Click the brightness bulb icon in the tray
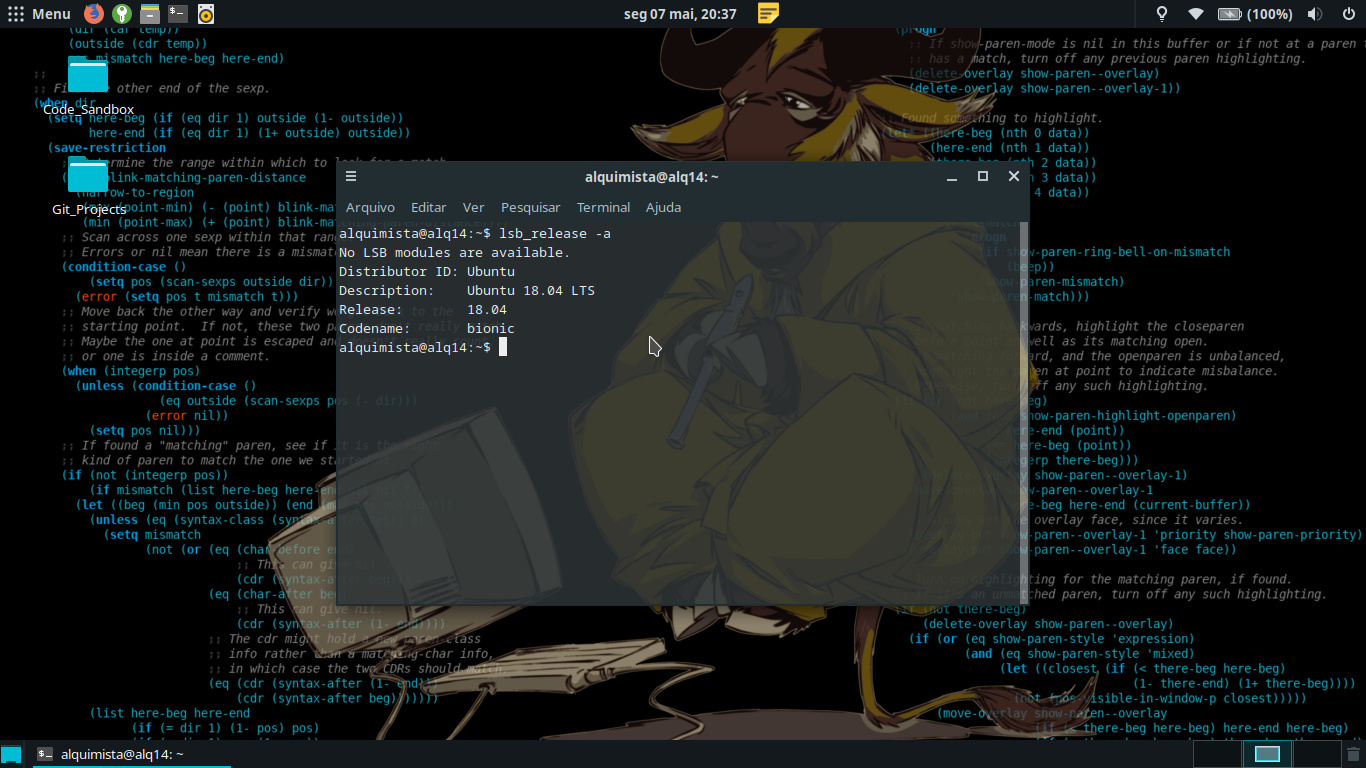The height and width of the screenshot is (768, 1366). (x=1162, y=14)
